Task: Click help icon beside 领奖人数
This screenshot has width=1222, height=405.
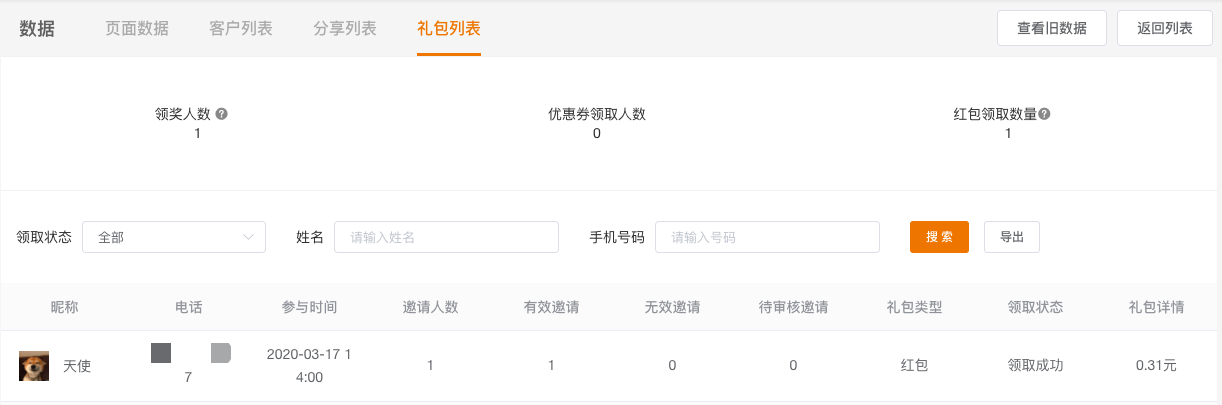Action: pyautogui.click(x=222, y=114)
